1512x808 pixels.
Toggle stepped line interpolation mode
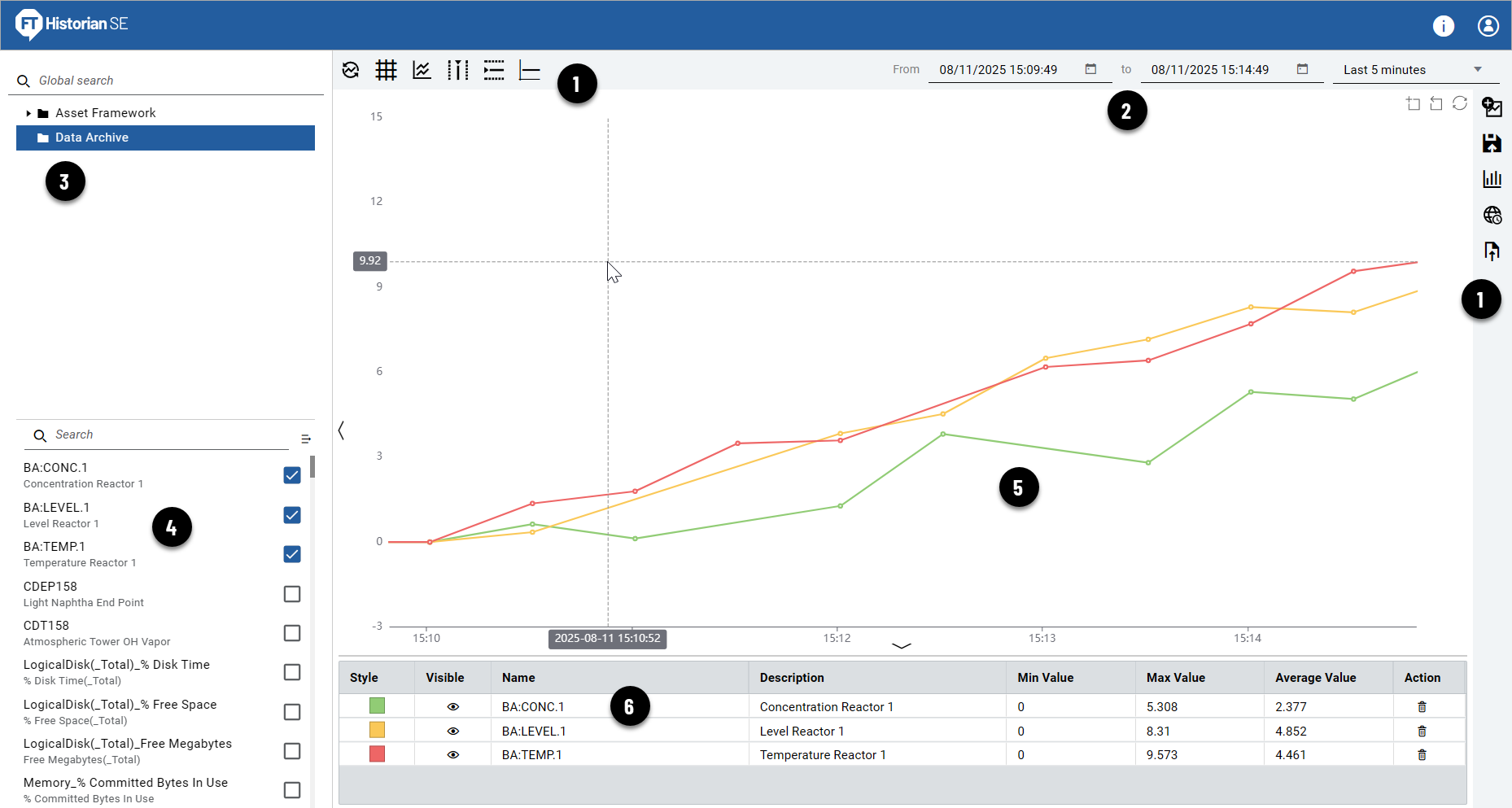point(493,70)
